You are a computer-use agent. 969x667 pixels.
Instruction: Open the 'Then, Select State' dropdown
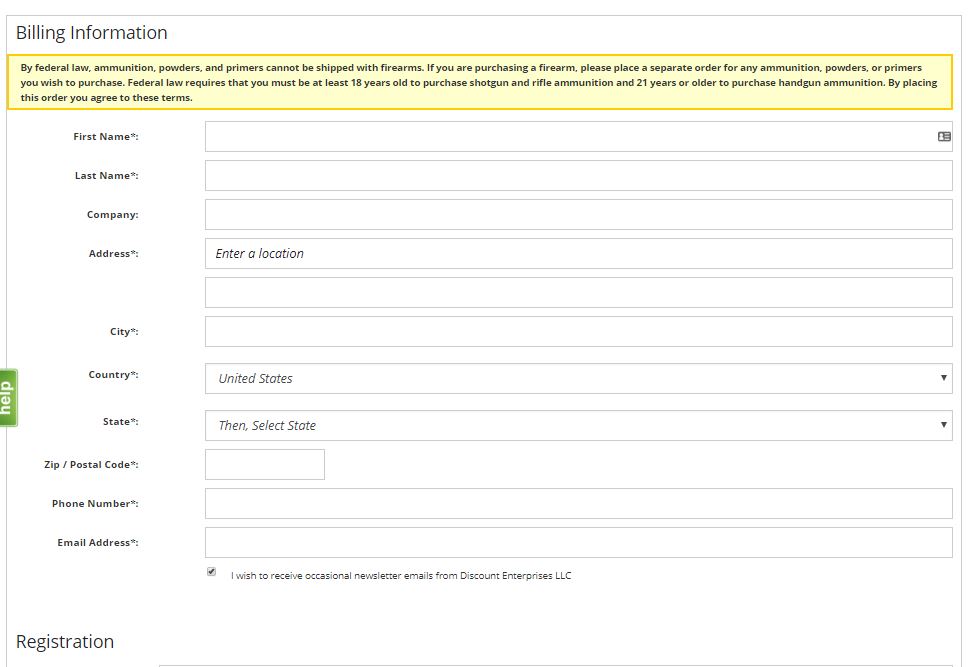click(x=578, y=425)
